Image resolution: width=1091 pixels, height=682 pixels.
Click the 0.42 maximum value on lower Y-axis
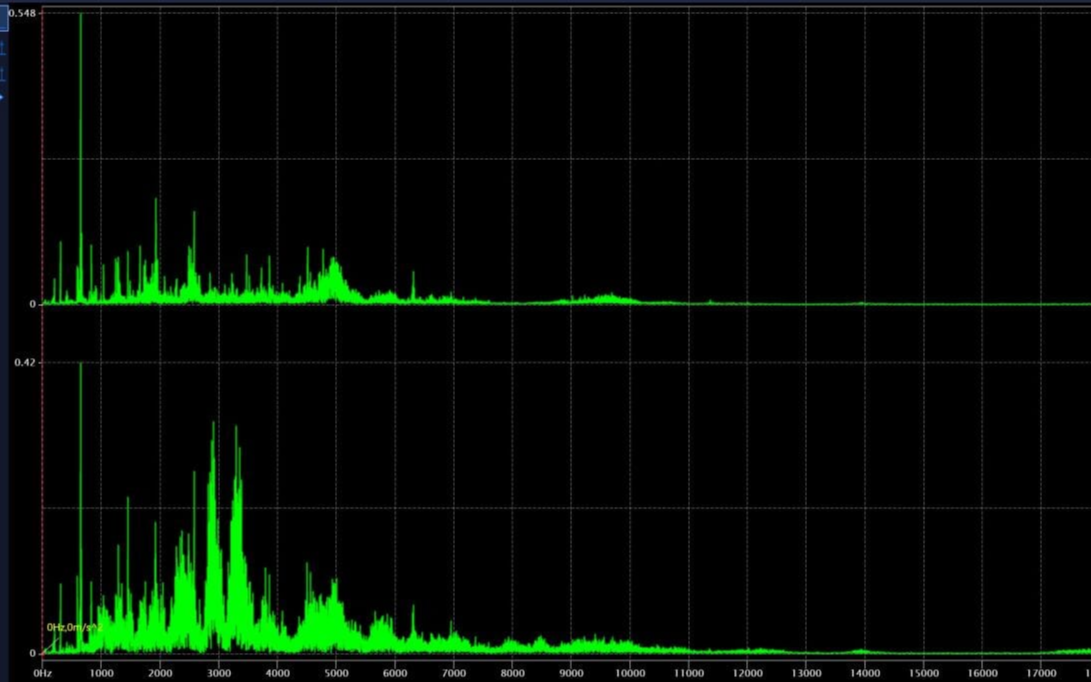point(25,362)
